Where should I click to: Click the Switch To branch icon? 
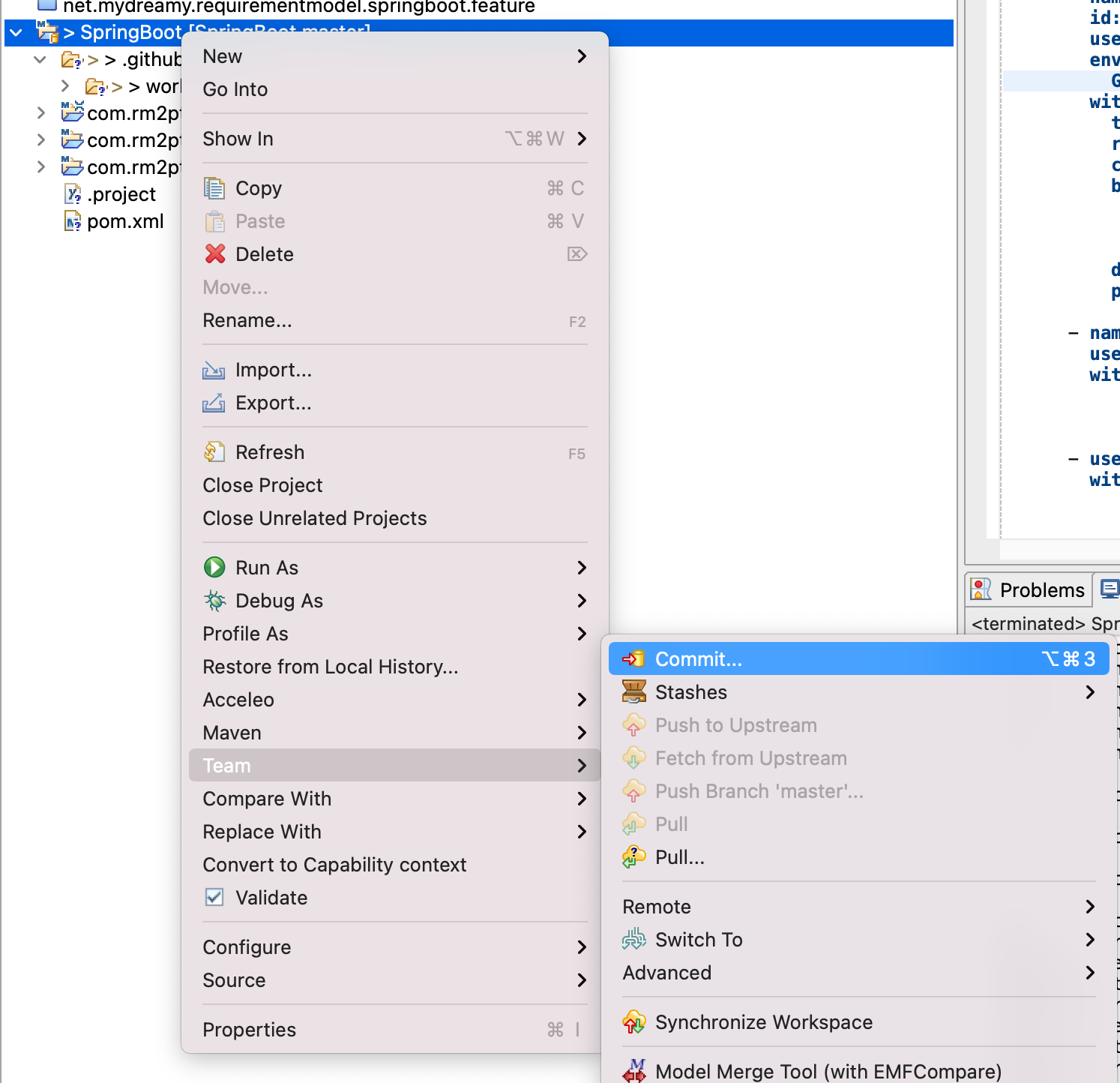[x=634, y=939]
